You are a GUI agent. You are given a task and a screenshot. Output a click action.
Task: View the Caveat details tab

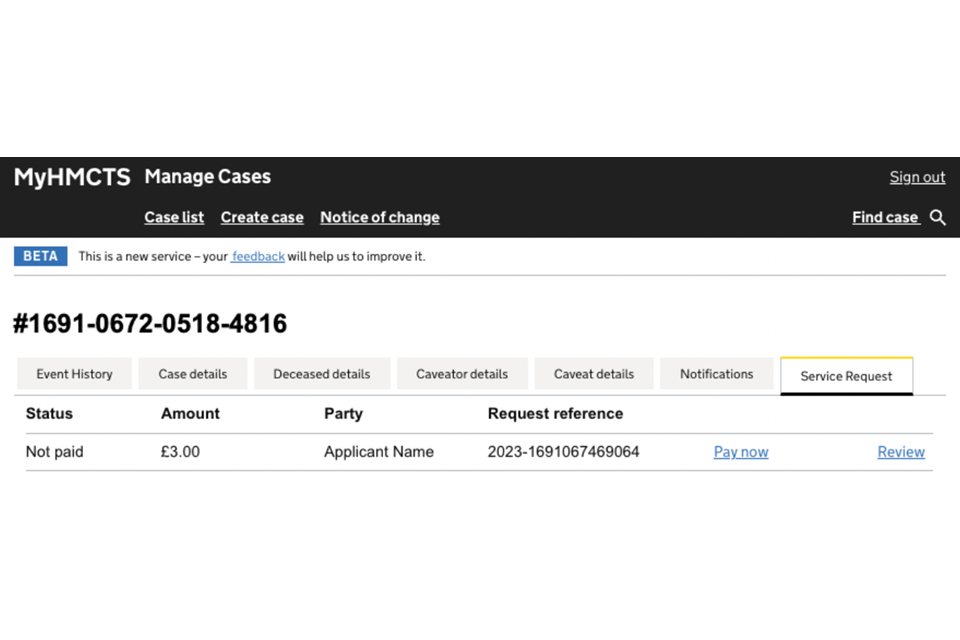594,374
